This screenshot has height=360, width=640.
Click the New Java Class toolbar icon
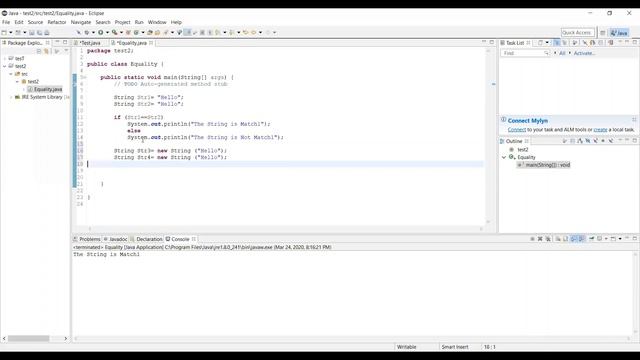(136, 32)
